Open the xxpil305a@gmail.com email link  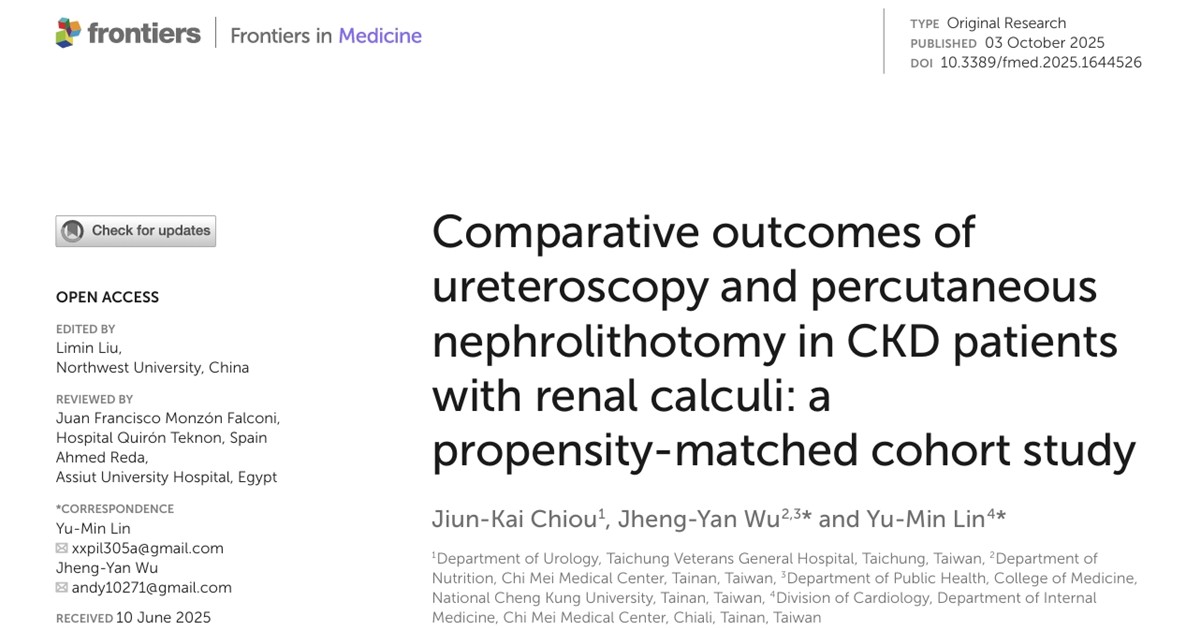tap(146, 548)
